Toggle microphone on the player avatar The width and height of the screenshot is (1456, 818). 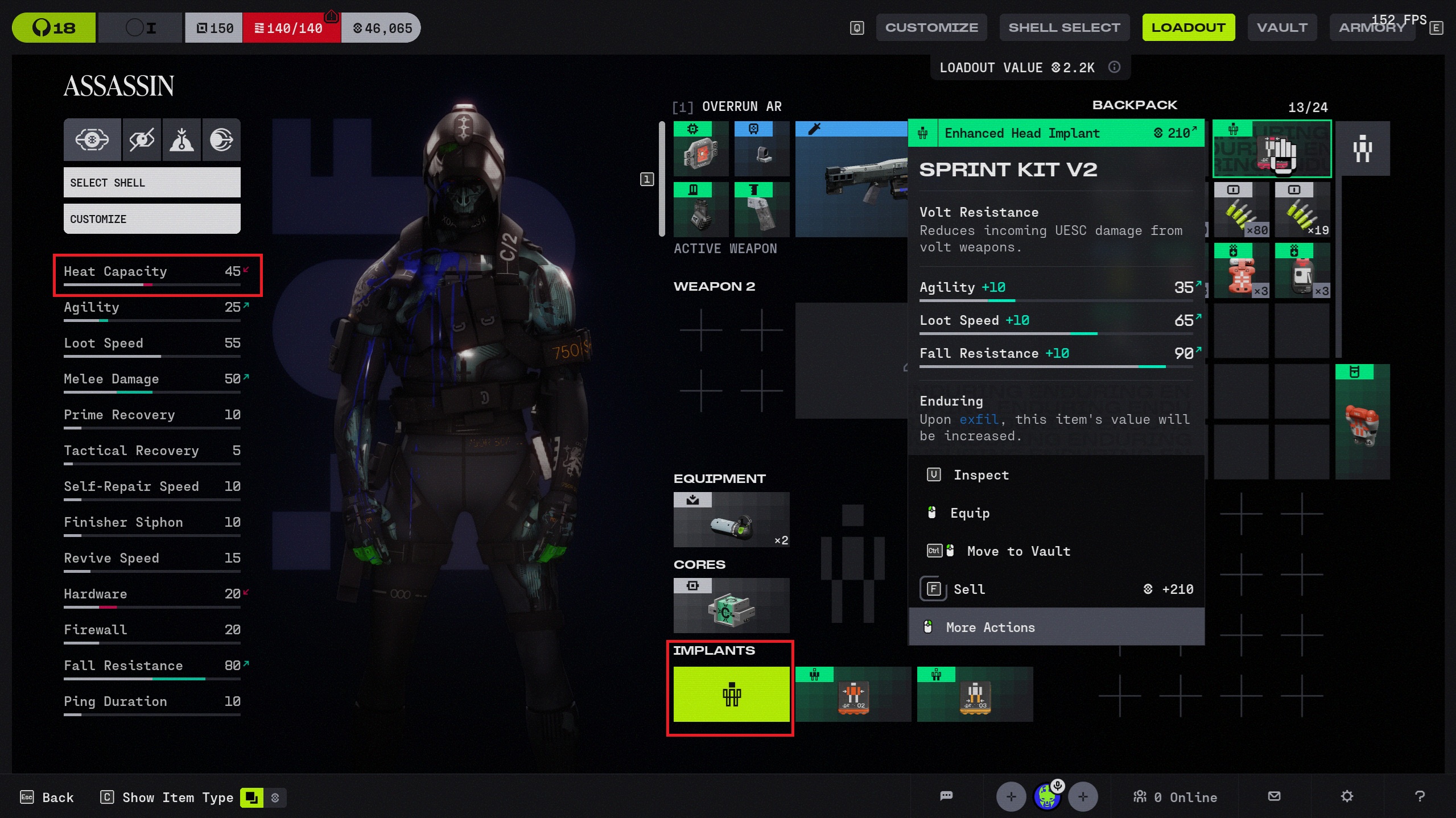(x=1058, y=786)
